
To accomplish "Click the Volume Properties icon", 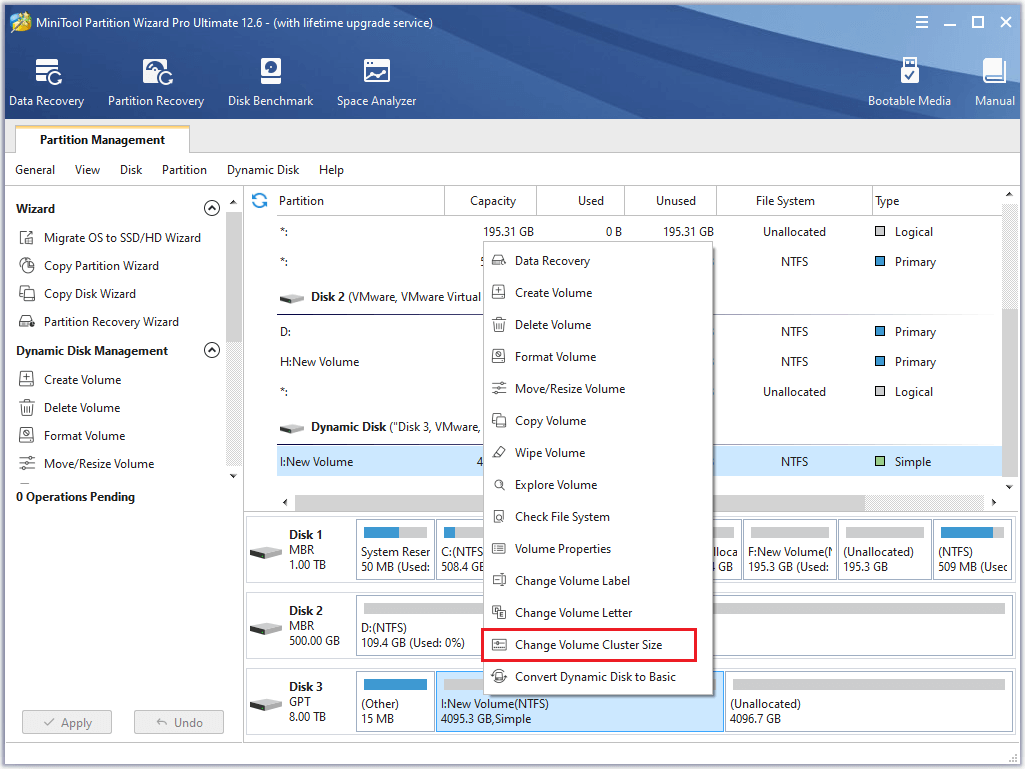I will (x=499, y=549).
